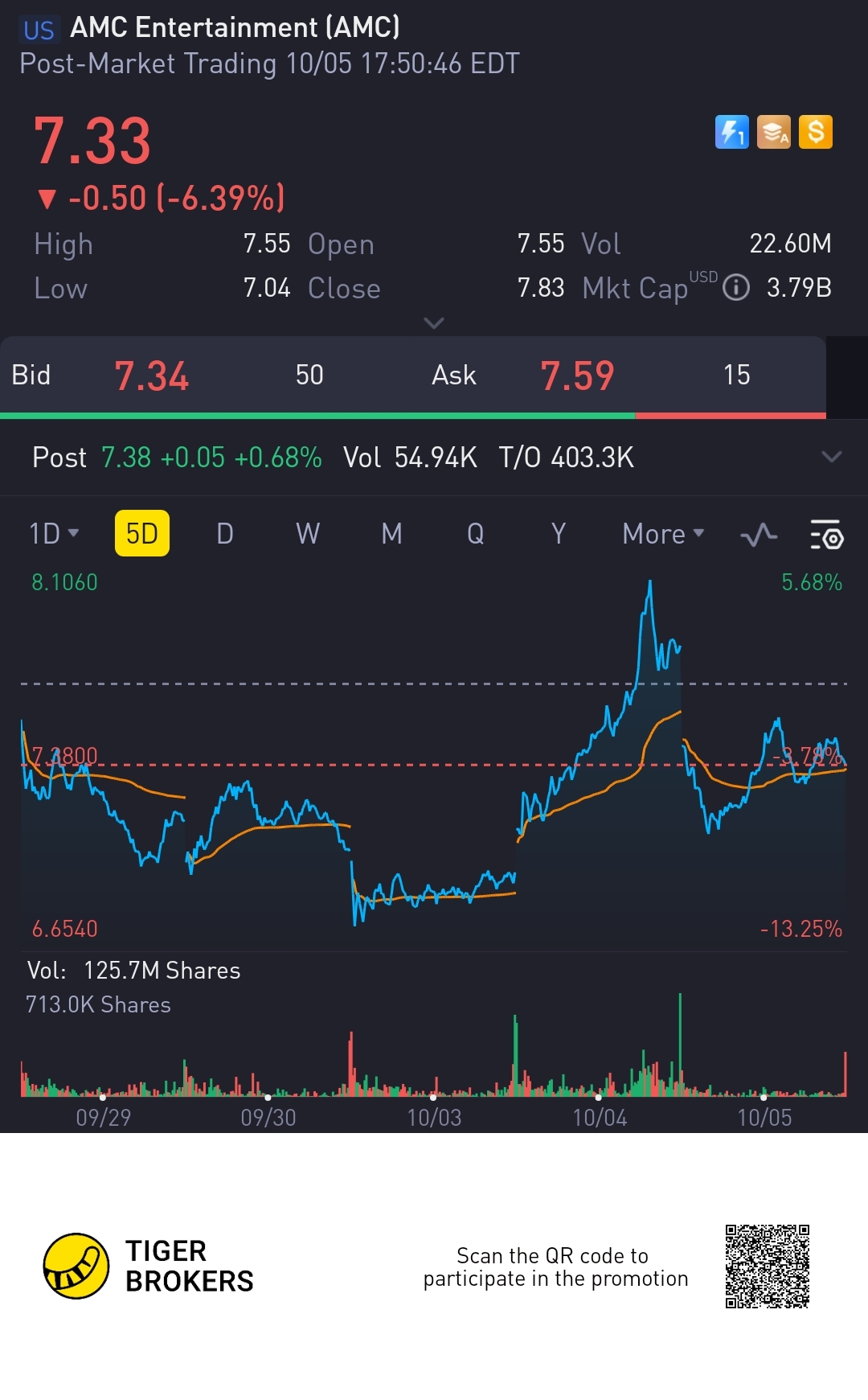
Task: Open chart display settings icon
Action: [x=826, y=535]
